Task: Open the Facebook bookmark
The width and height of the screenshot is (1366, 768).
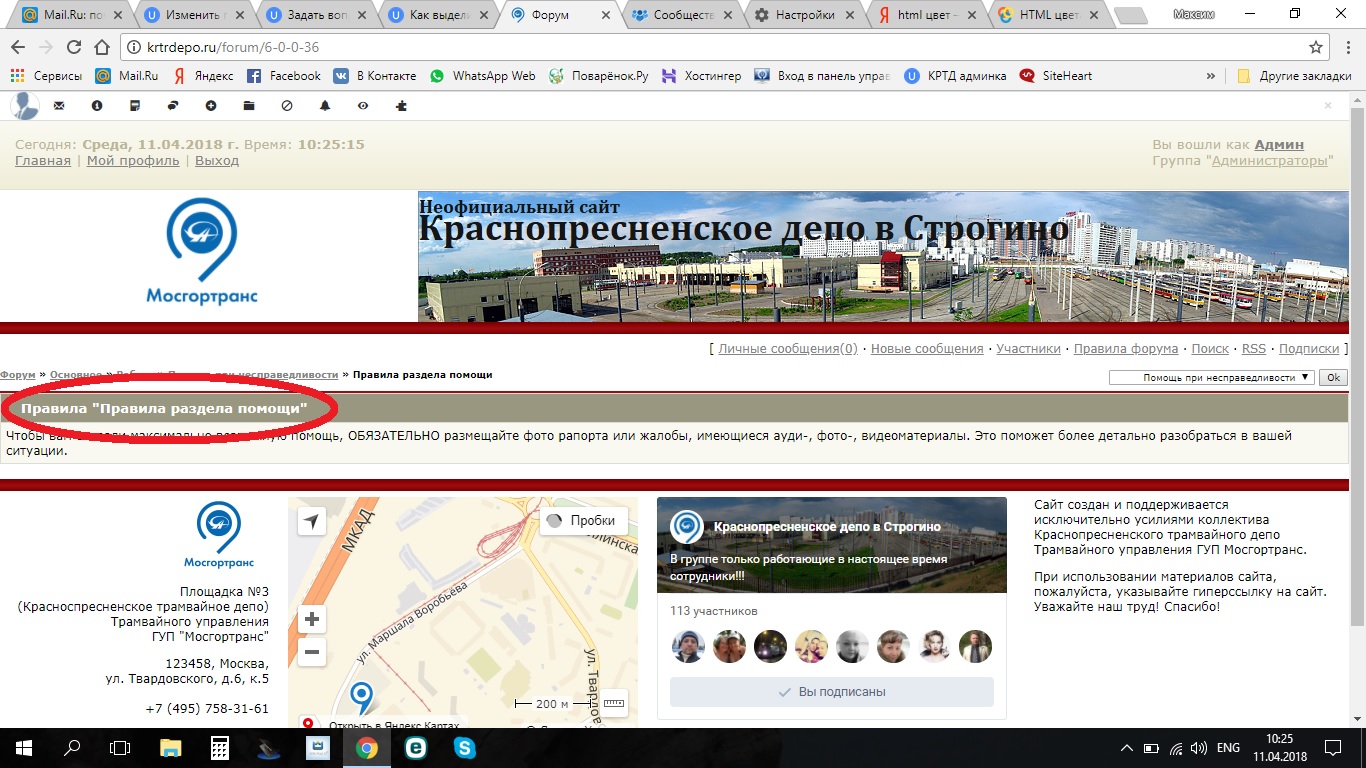Action: [284, 76]
